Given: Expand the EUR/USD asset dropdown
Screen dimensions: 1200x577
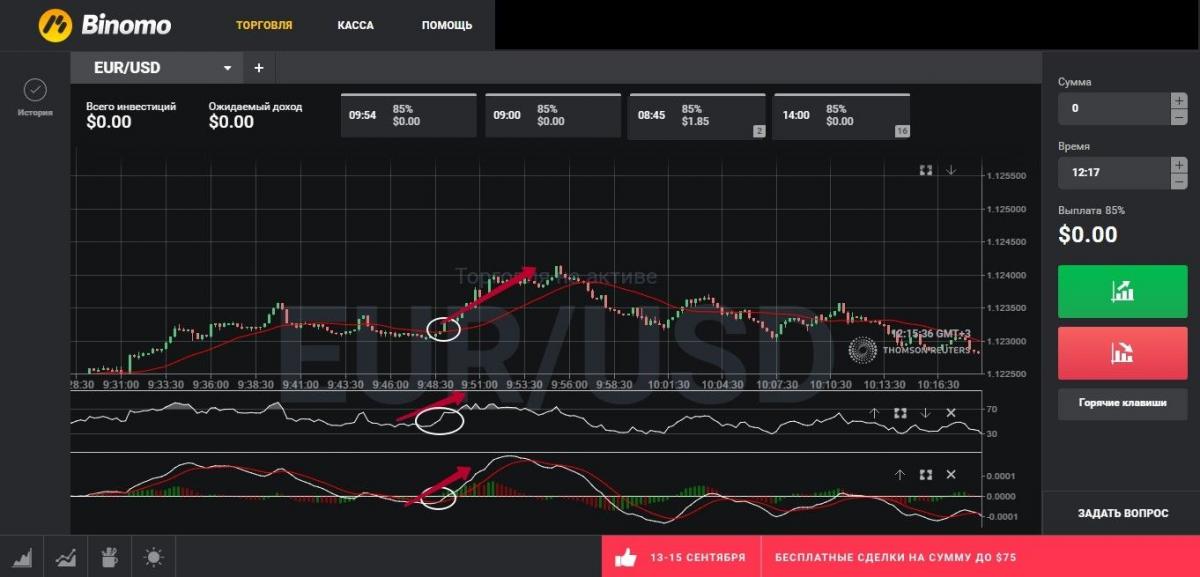Looking at the screenshot, I should [227, 68].
